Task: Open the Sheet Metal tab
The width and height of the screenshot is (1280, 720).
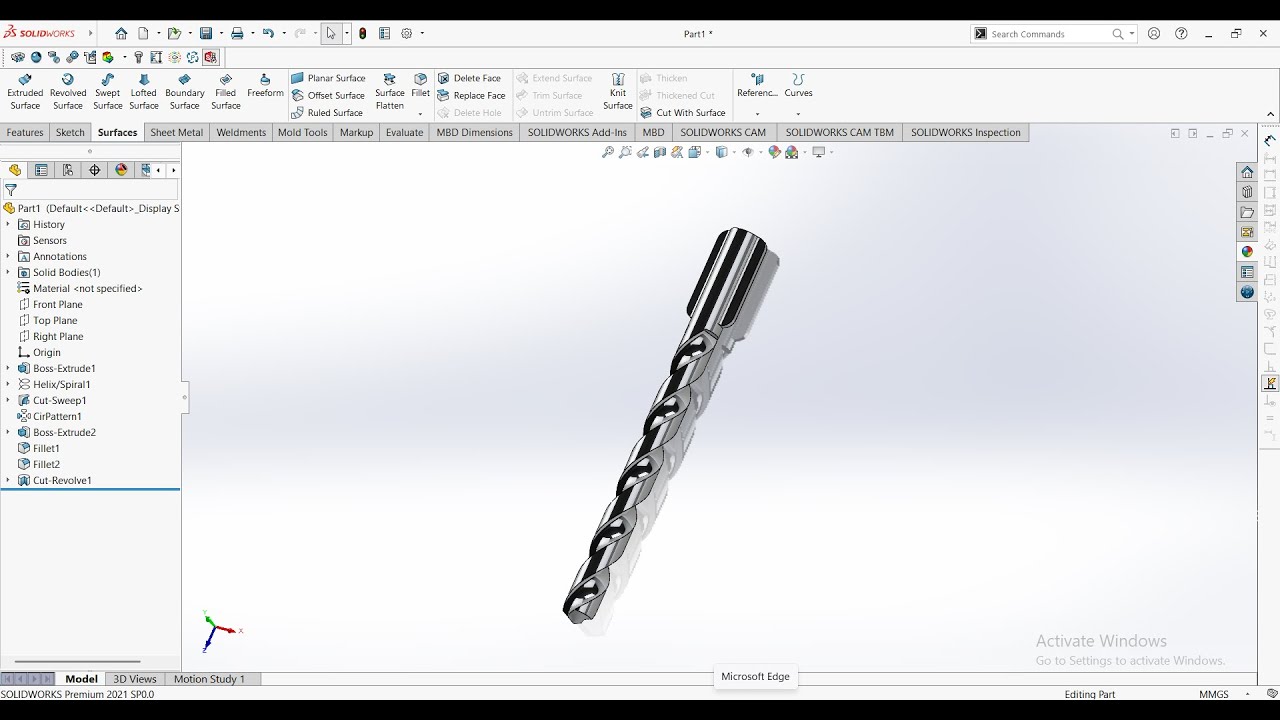Action: coord(177,132)
